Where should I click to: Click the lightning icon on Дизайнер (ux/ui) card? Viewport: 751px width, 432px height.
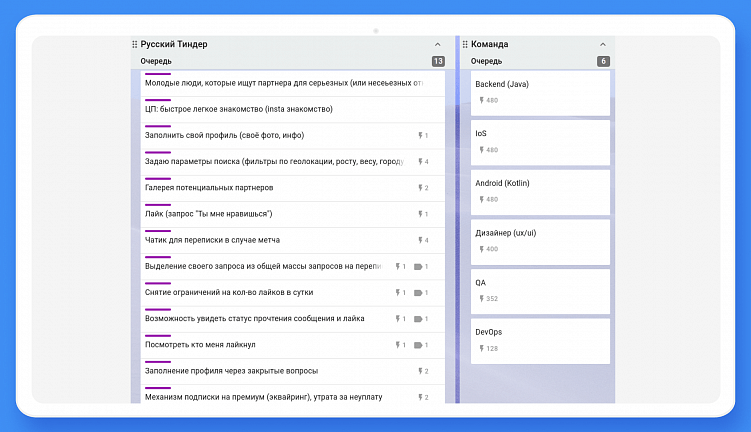(482, 249)
